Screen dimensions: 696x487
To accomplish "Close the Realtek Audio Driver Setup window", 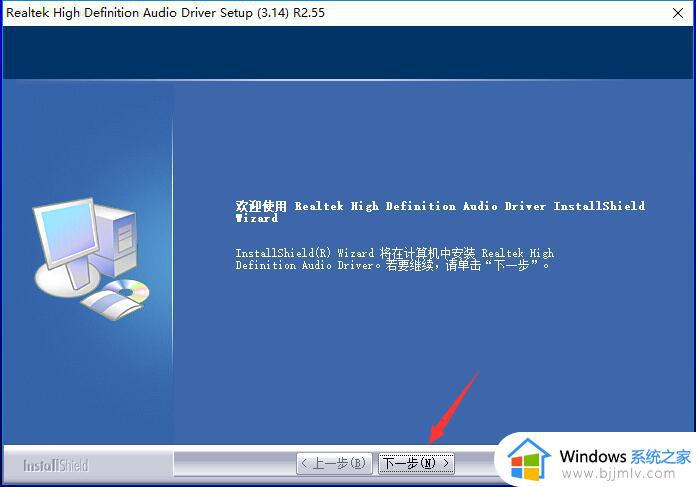I will coord(678,13).
